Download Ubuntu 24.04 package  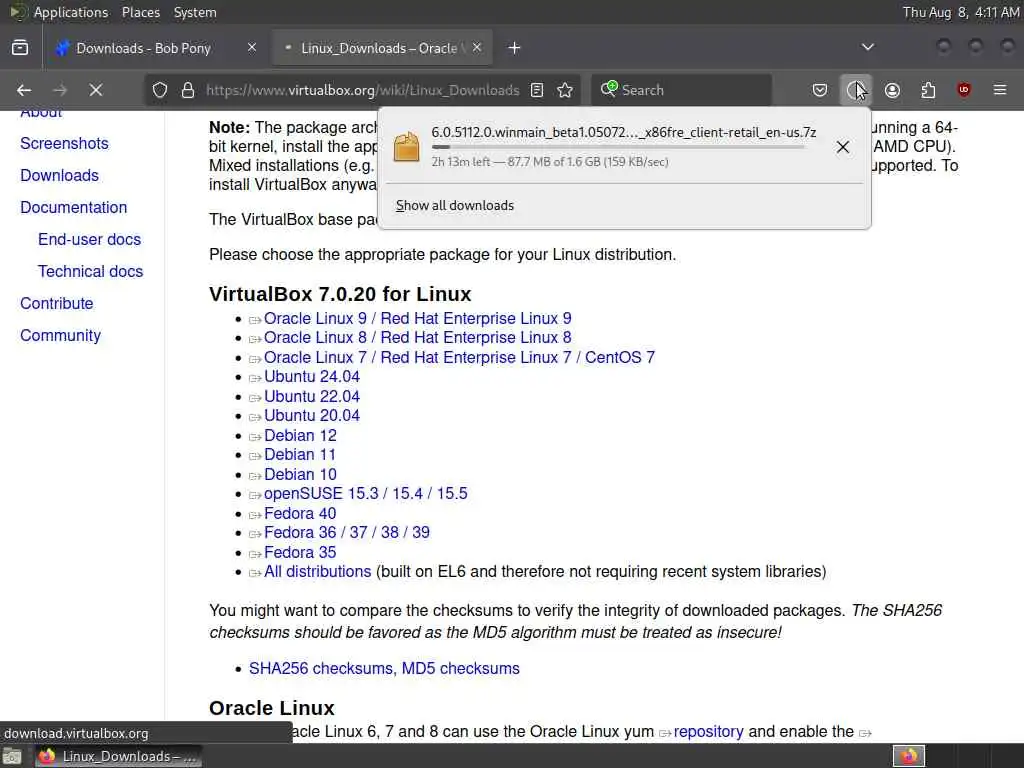point(312,377)
